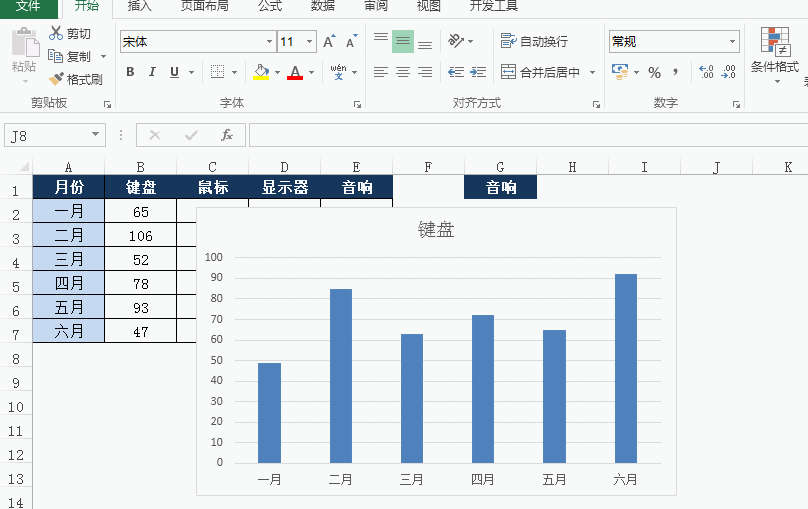Open the 宋体 font name dropdown
This screenshot has width=808, height=509.
coord(269,42)
